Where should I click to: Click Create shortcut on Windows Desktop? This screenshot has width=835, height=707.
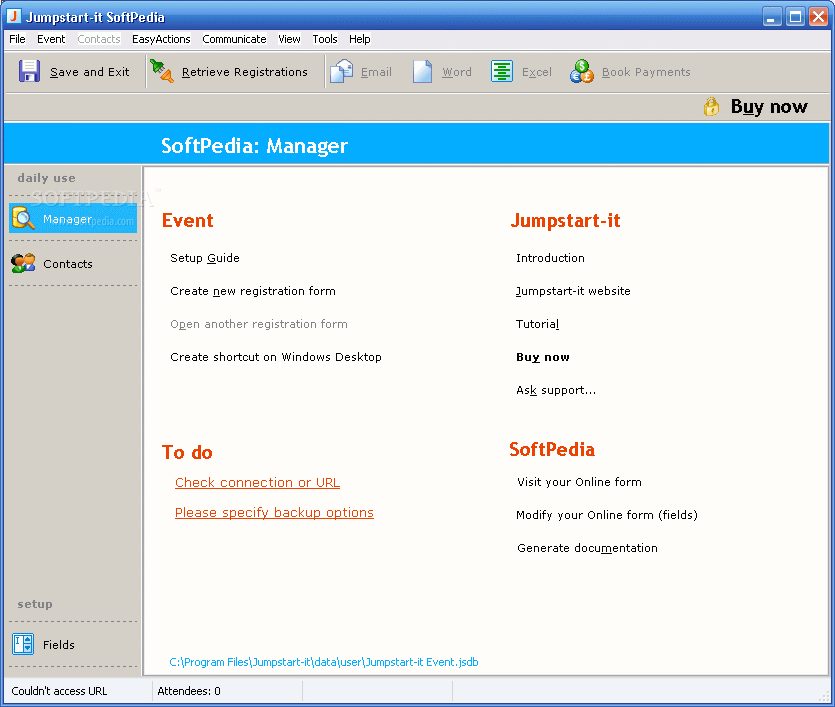point(276,357)
